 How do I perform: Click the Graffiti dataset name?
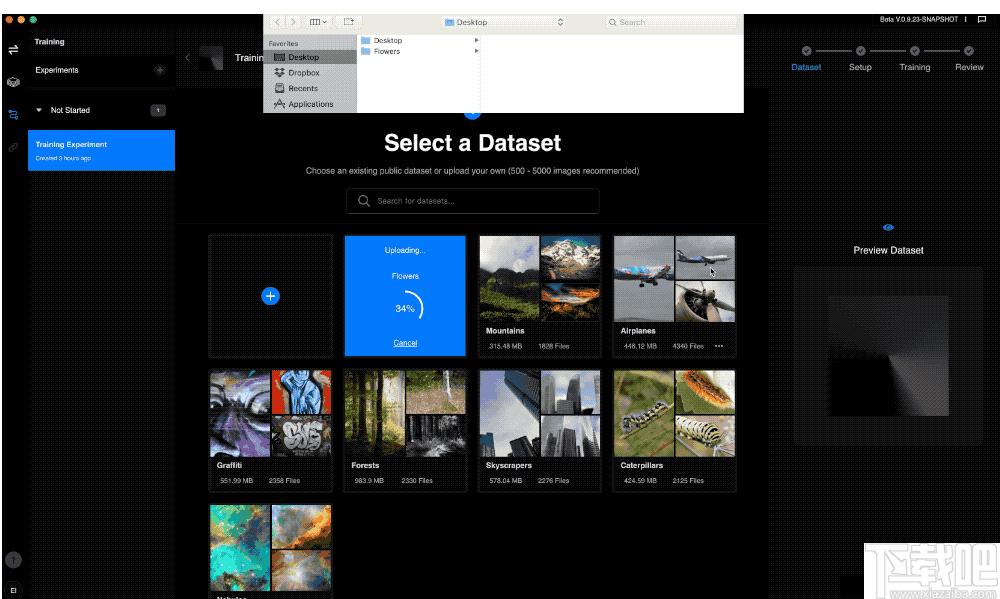(229, 466)
